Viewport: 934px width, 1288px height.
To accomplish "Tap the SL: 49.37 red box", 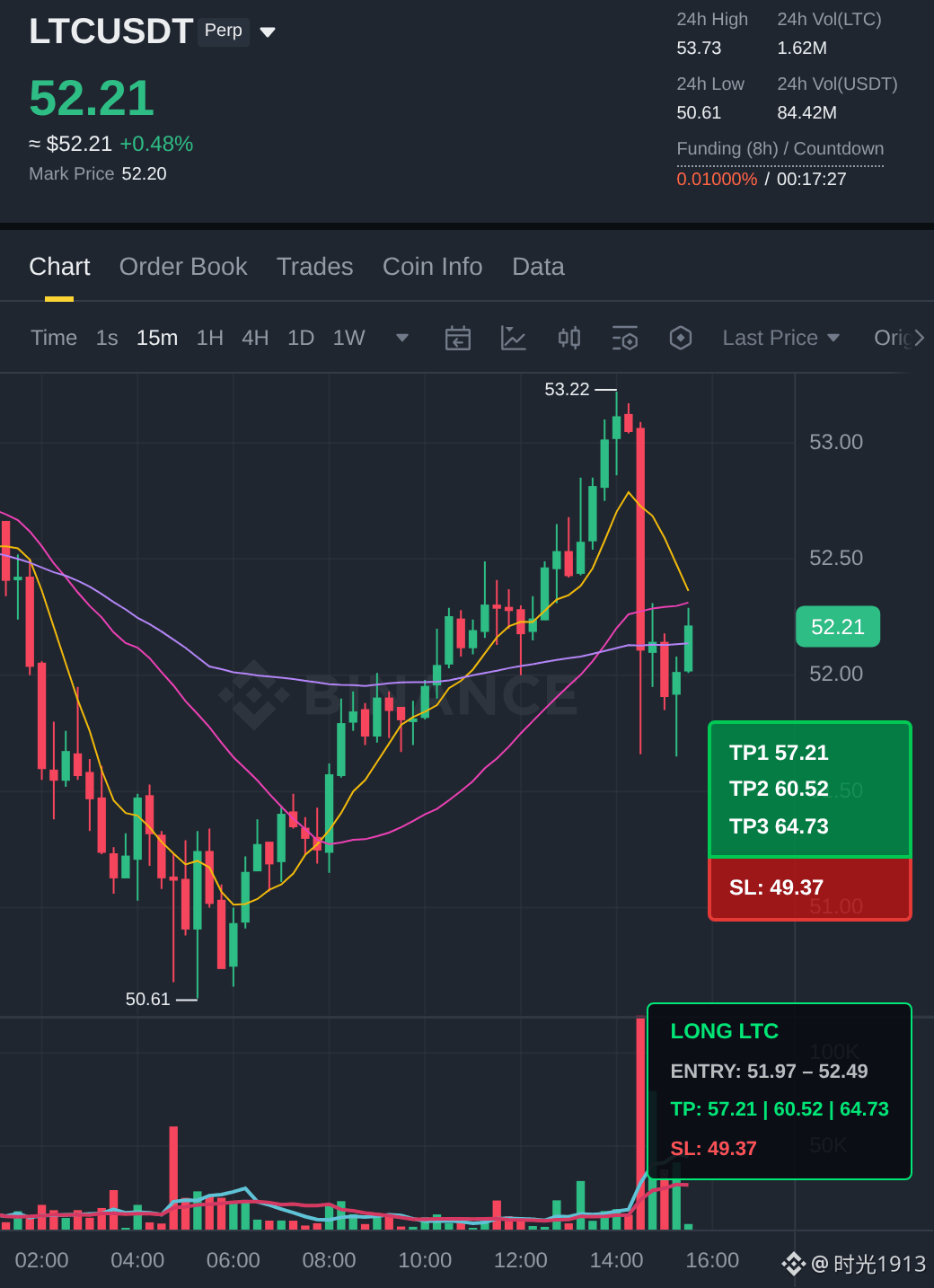I will pos(810,888).
